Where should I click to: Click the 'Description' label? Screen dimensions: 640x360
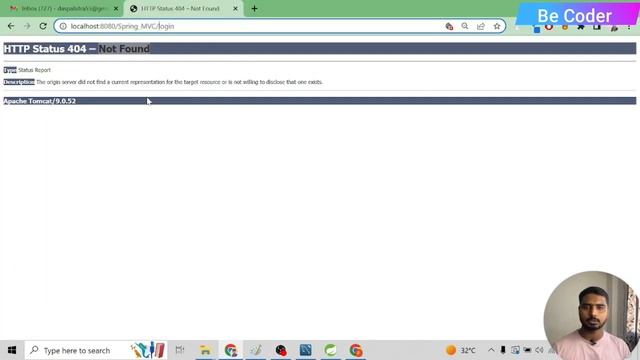click(x=19, y=82)
